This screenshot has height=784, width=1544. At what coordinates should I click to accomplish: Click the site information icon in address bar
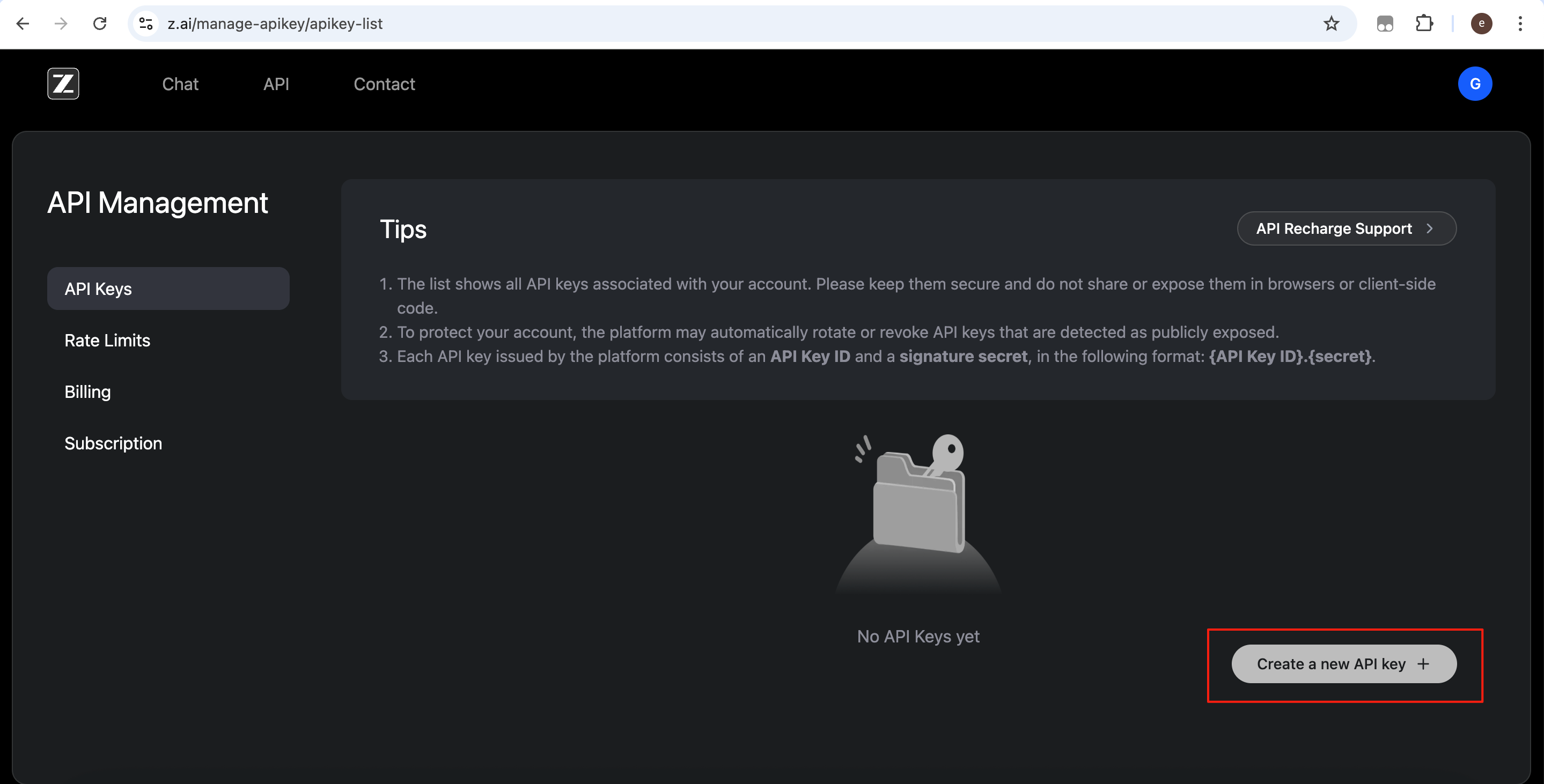(145, 24)
